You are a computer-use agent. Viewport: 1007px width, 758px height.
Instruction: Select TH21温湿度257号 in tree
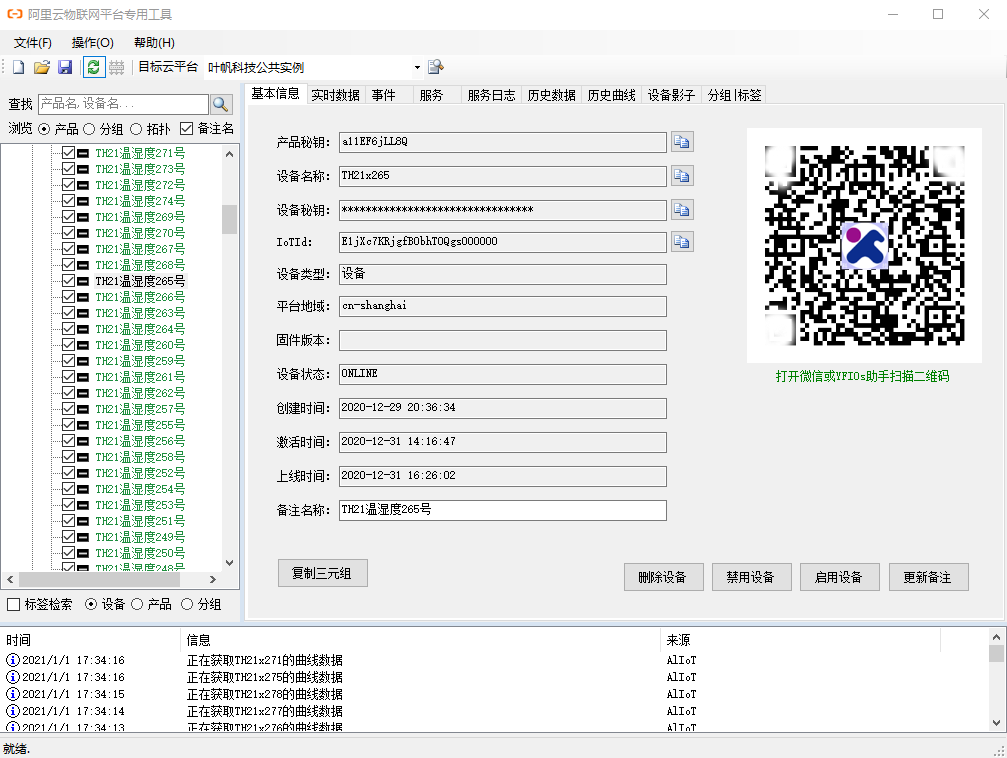tap(140, 409)
